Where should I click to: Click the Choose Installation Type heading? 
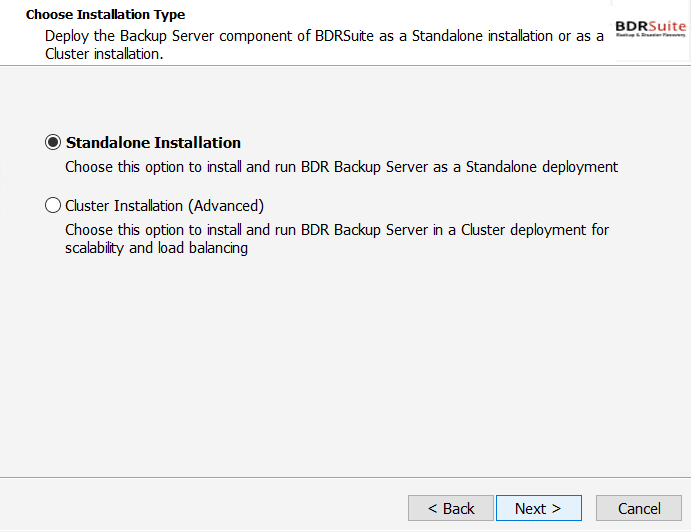105,15
